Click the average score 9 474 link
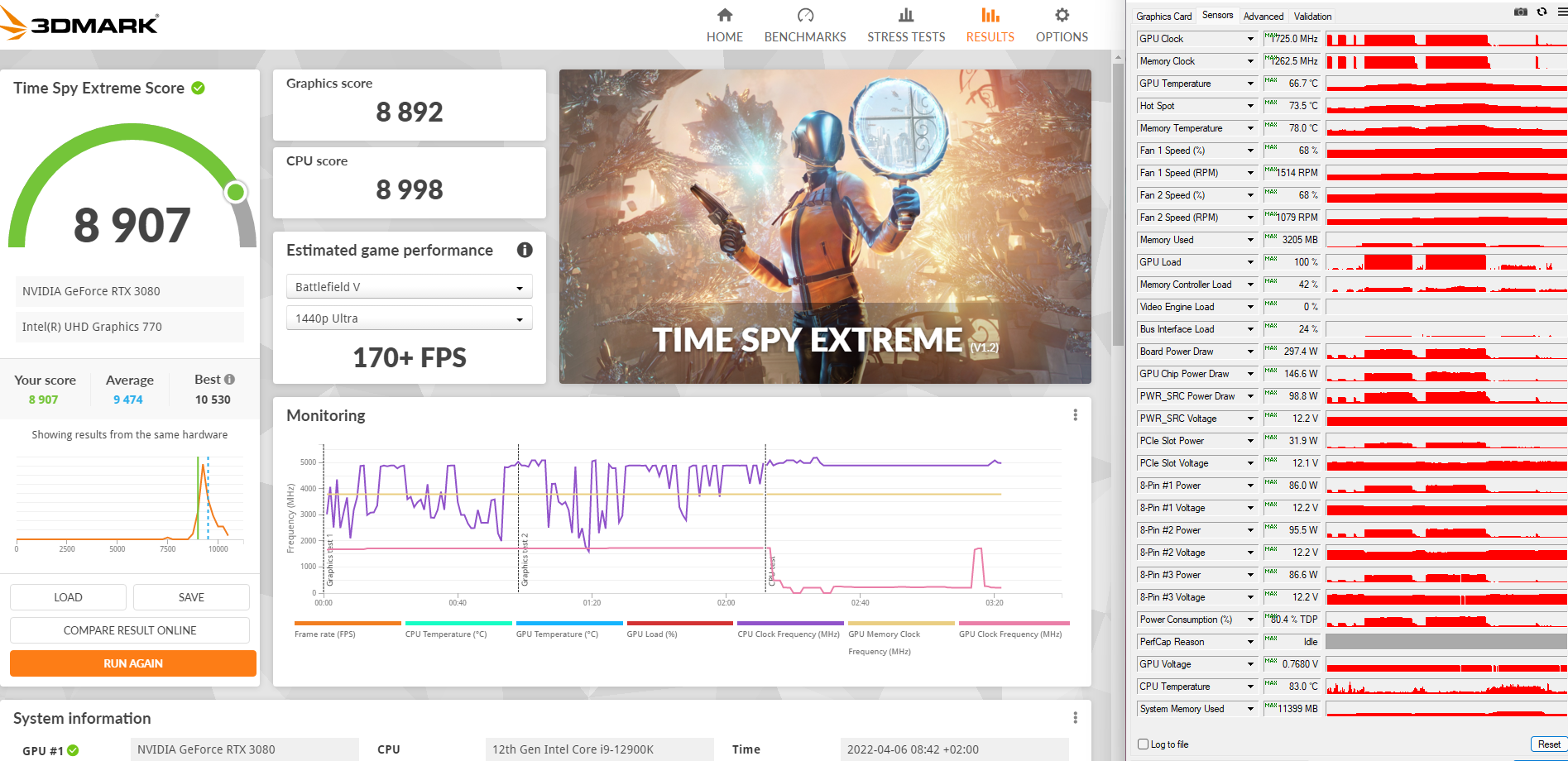 [x=128, y=400]
